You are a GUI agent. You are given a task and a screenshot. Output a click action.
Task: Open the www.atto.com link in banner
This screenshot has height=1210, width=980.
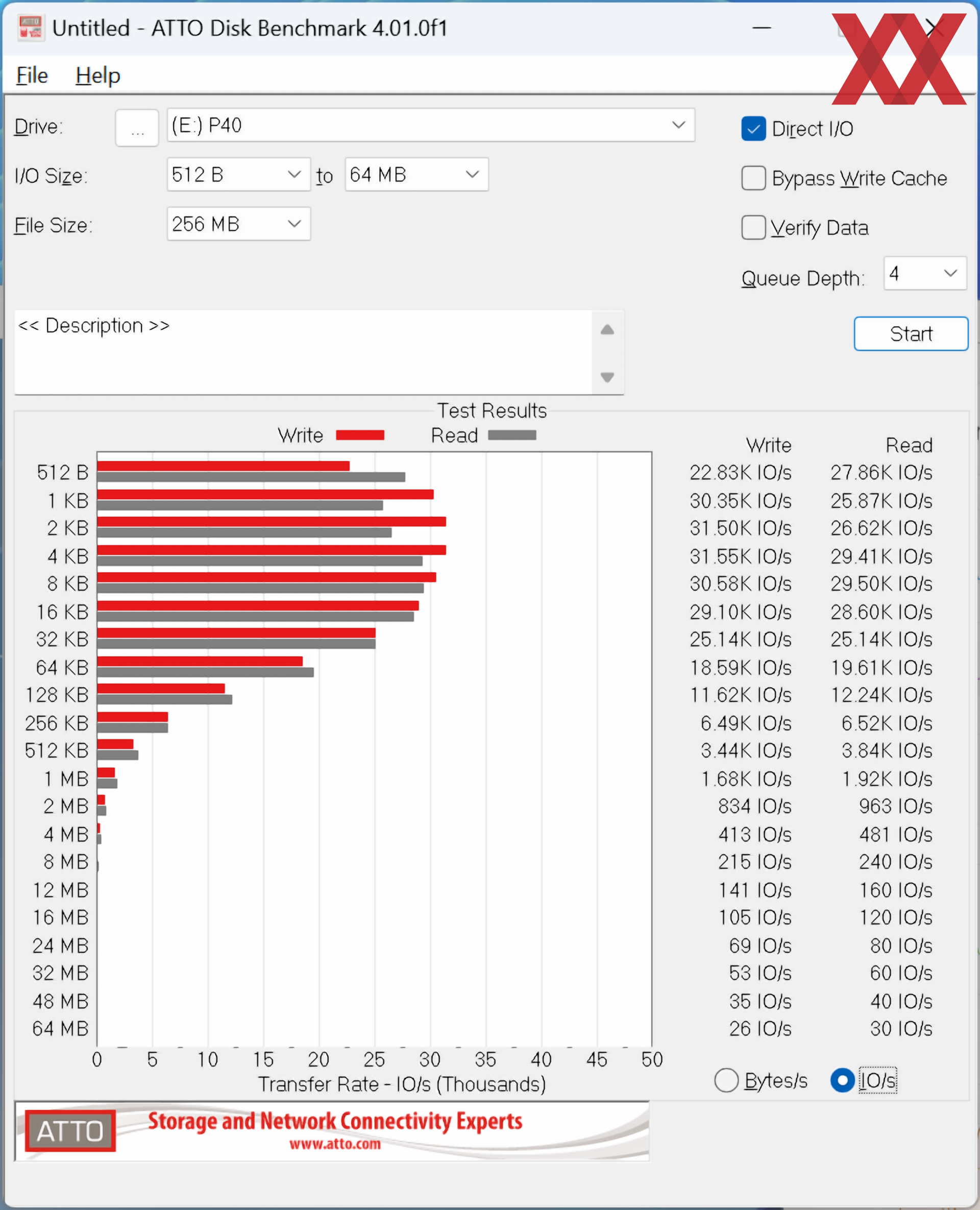[335, 1144]
